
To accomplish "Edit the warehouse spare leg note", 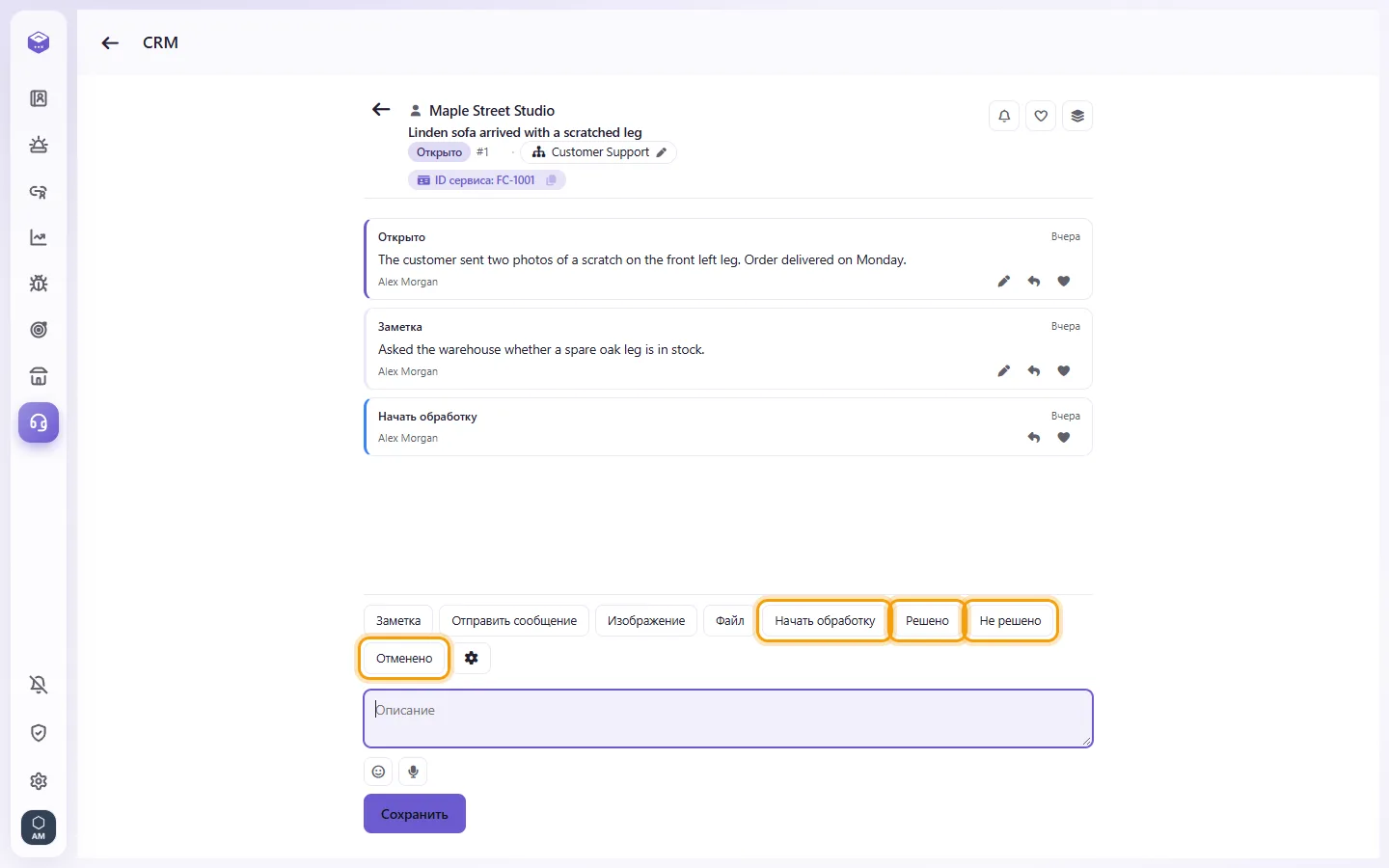I will [x=1004, y=371].
